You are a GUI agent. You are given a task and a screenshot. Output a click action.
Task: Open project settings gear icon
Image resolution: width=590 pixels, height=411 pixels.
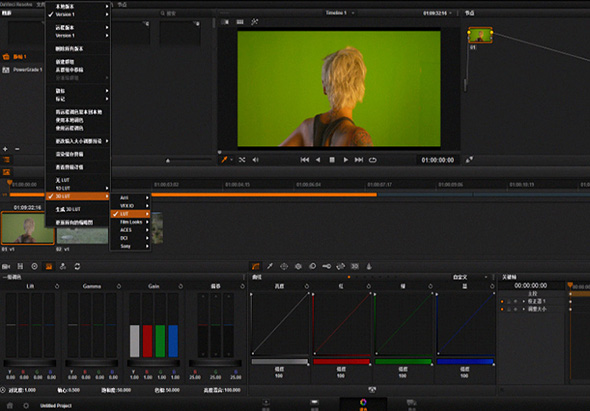[26, 405]
